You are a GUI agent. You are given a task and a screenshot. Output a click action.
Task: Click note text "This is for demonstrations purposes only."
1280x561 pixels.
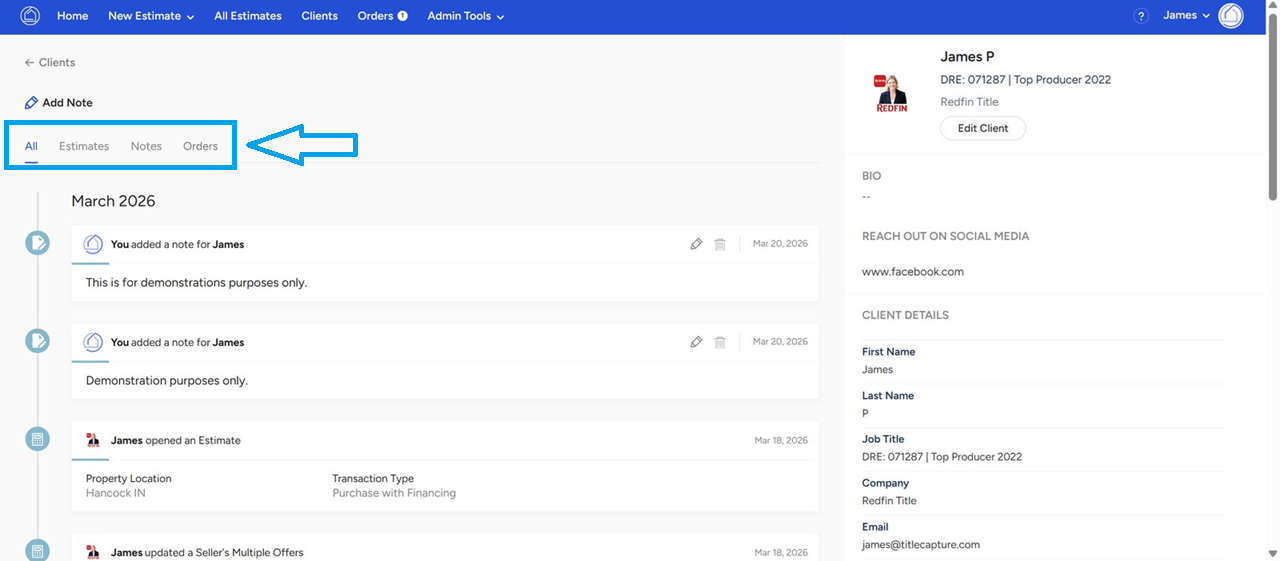coord(196,283)
